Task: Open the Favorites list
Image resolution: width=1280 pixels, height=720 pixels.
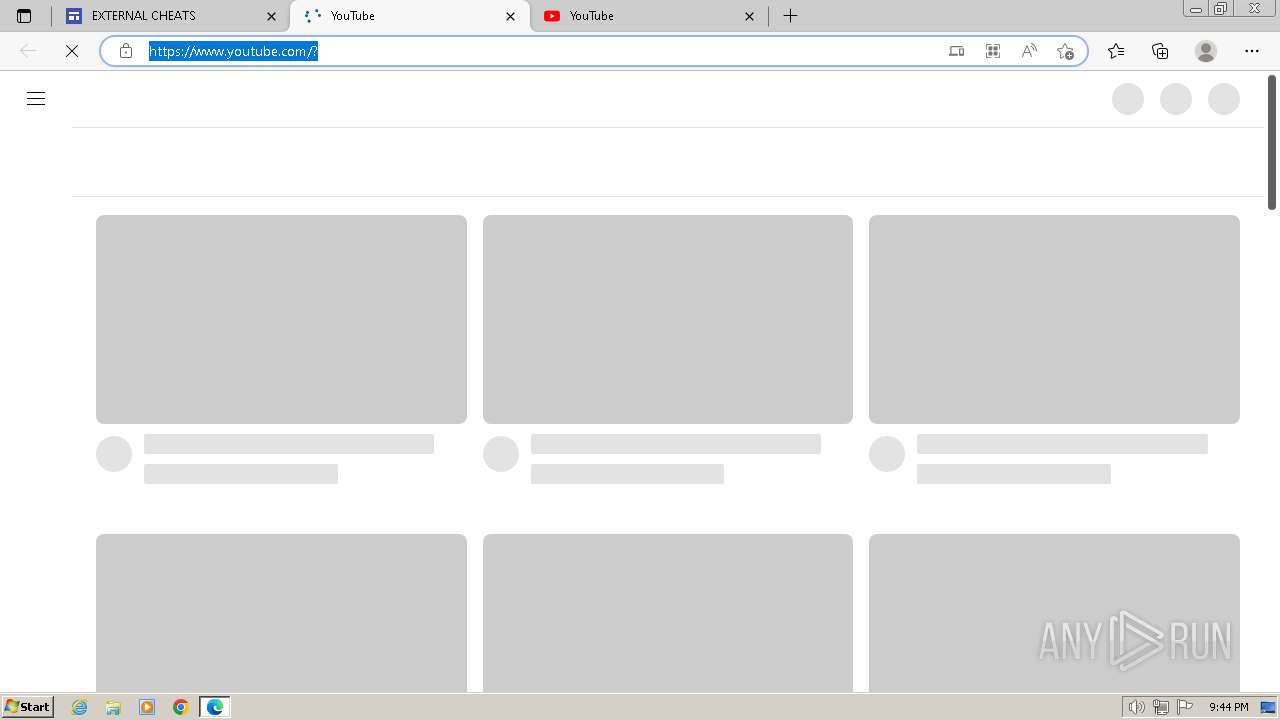Action: coord(1116,51)
